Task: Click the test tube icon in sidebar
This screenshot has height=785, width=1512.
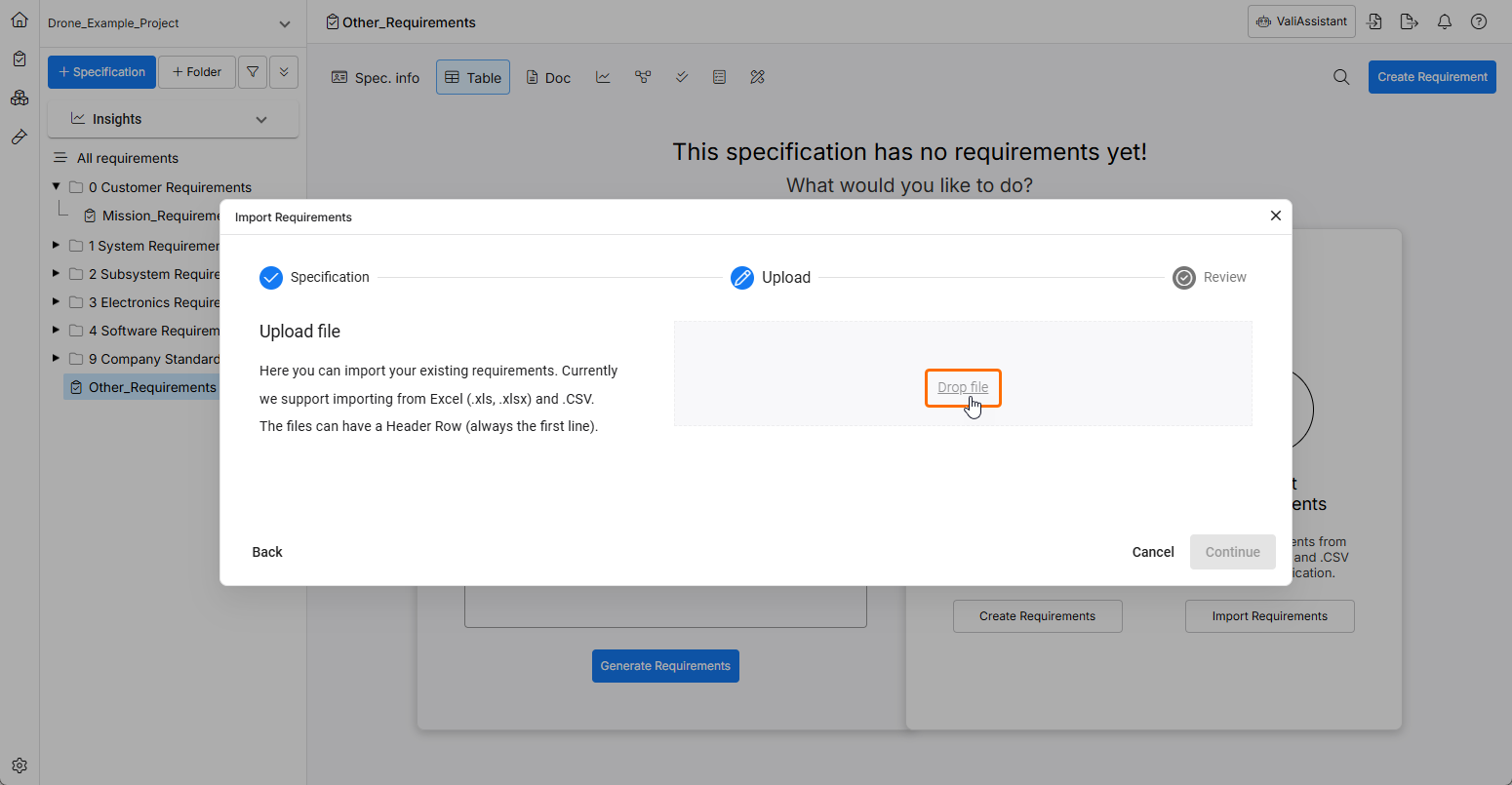Action: tap(20, 137)
